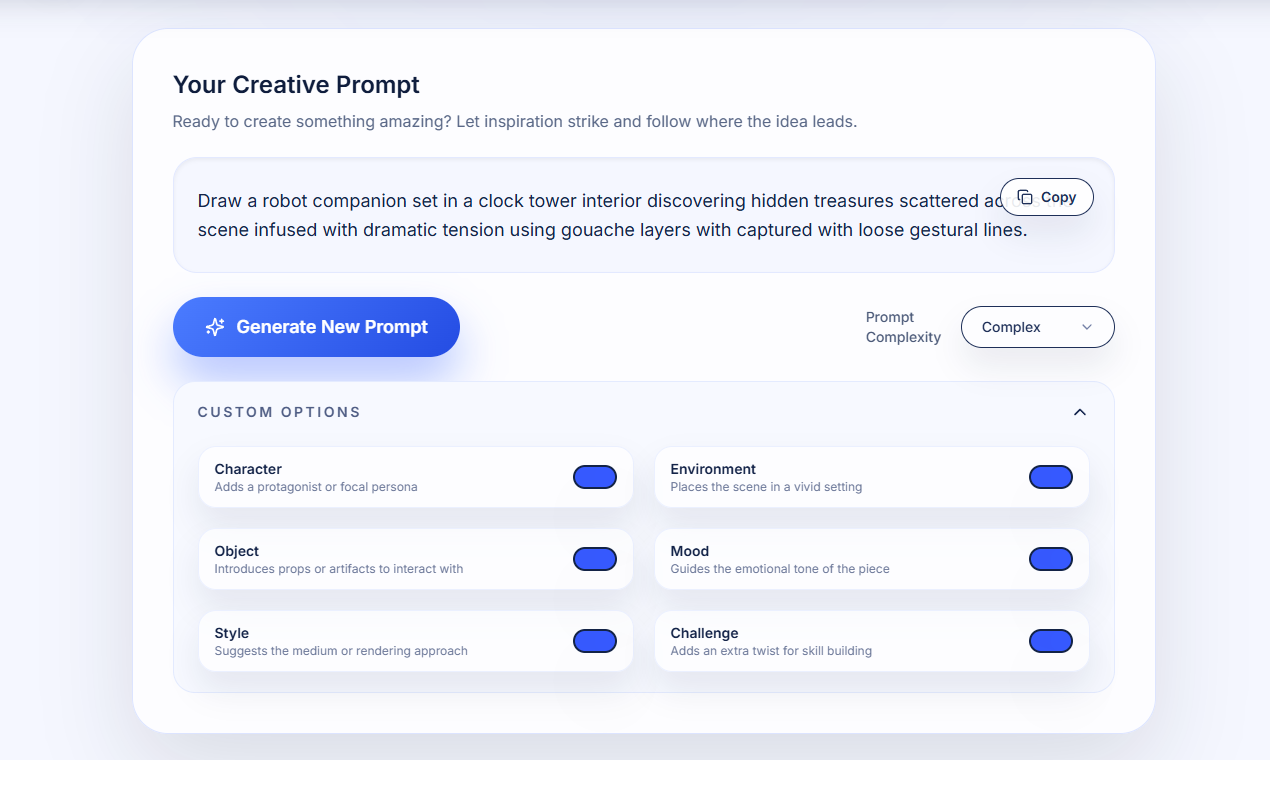Screen dimensions: 1270x800
Task: Click the Copy button
Action: [x=1046, y=197]
